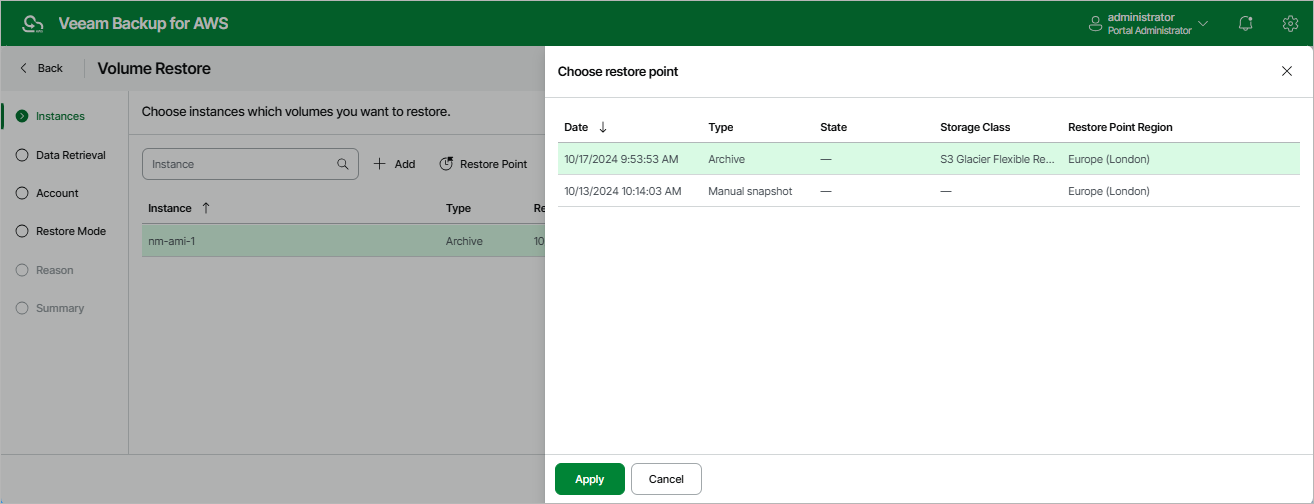Open the settings gear icon
This screenshot has height=504, width=1314.
pos(1290,23)
